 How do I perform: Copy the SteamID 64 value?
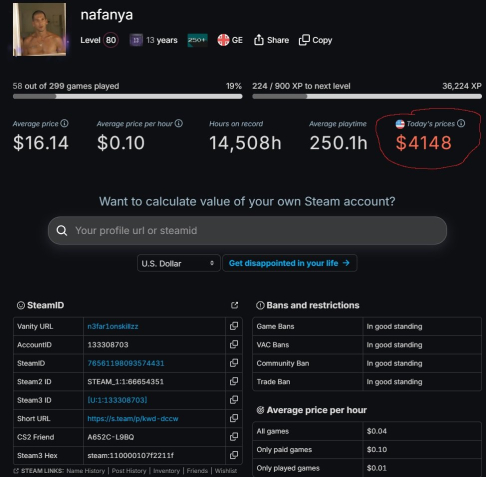(234, 363)
